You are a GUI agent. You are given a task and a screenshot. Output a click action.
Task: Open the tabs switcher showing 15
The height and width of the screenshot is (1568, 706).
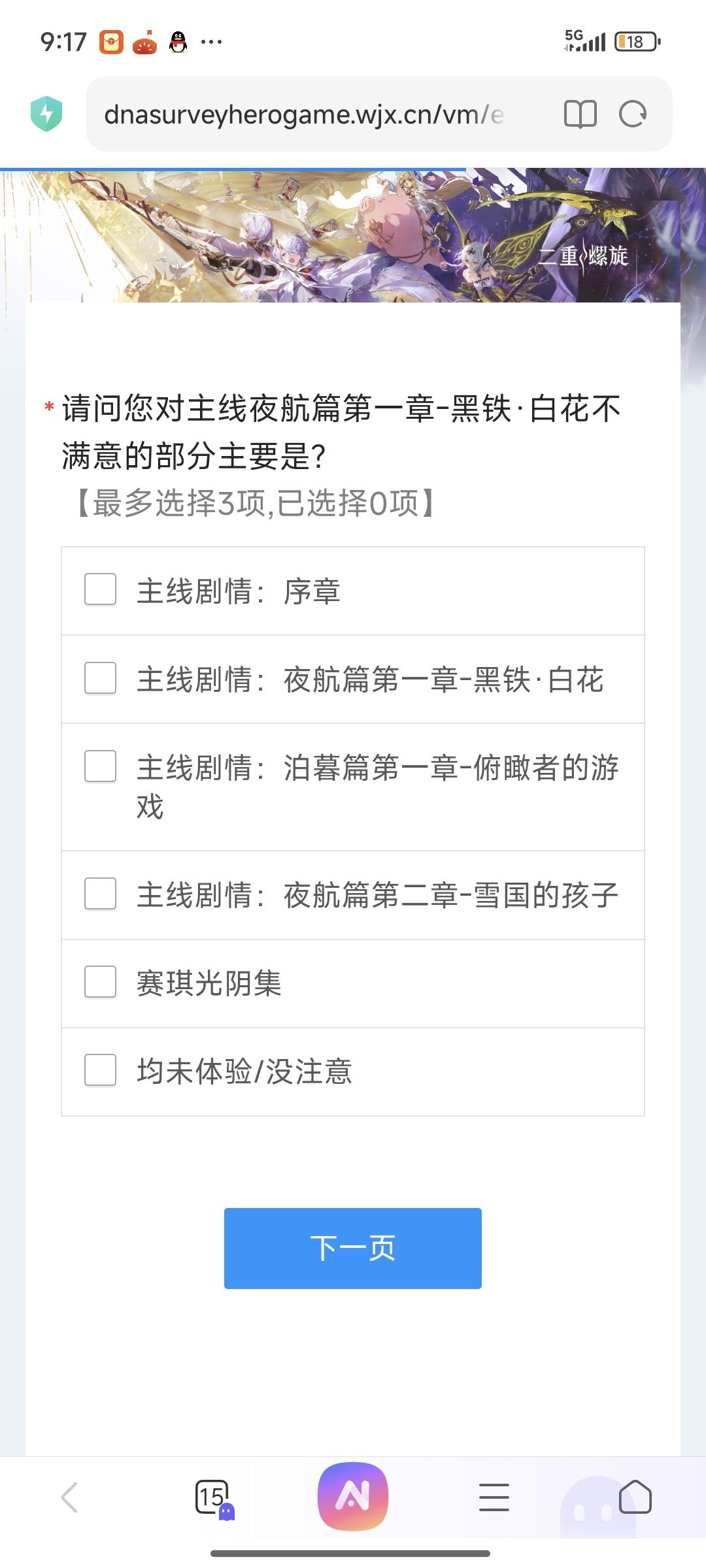(x=212, y=1497)
